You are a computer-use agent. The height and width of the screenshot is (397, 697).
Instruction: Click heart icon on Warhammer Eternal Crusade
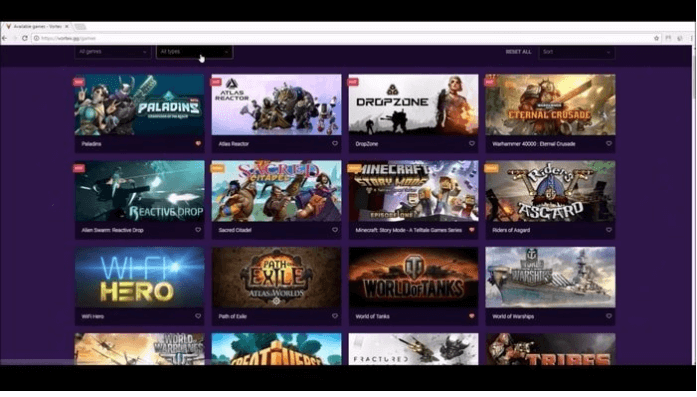(x=609, y=144)
